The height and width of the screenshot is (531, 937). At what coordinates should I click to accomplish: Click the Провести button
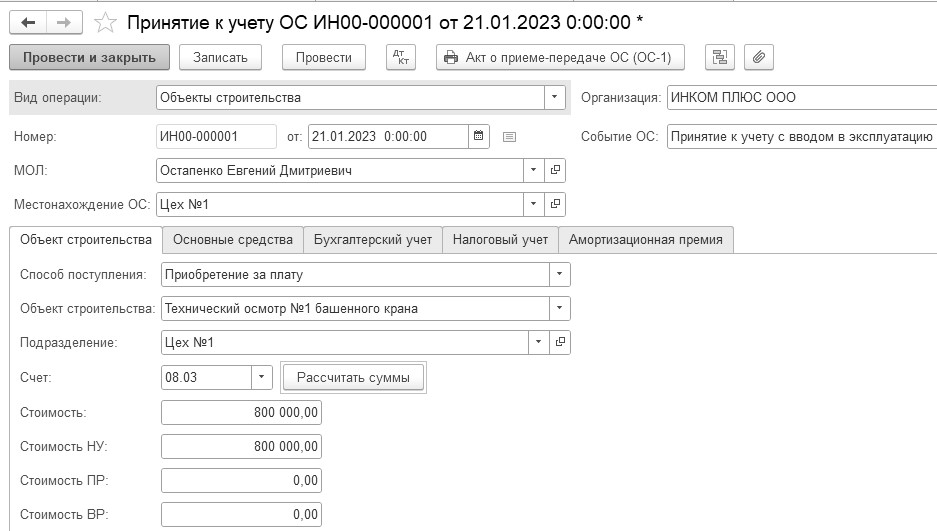click(324, 57)
